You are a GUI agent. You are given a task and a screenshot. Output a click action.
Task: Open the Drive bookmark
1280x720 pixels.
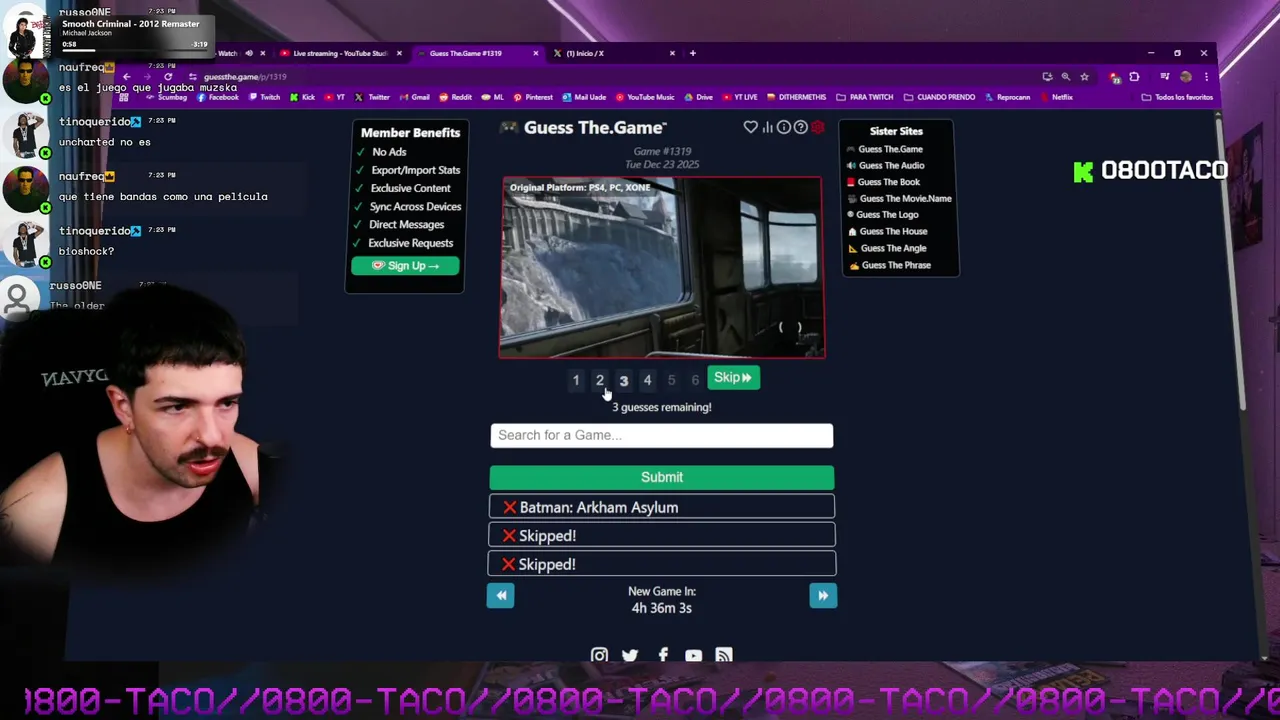pyautogui.click(x=699, y=97)
